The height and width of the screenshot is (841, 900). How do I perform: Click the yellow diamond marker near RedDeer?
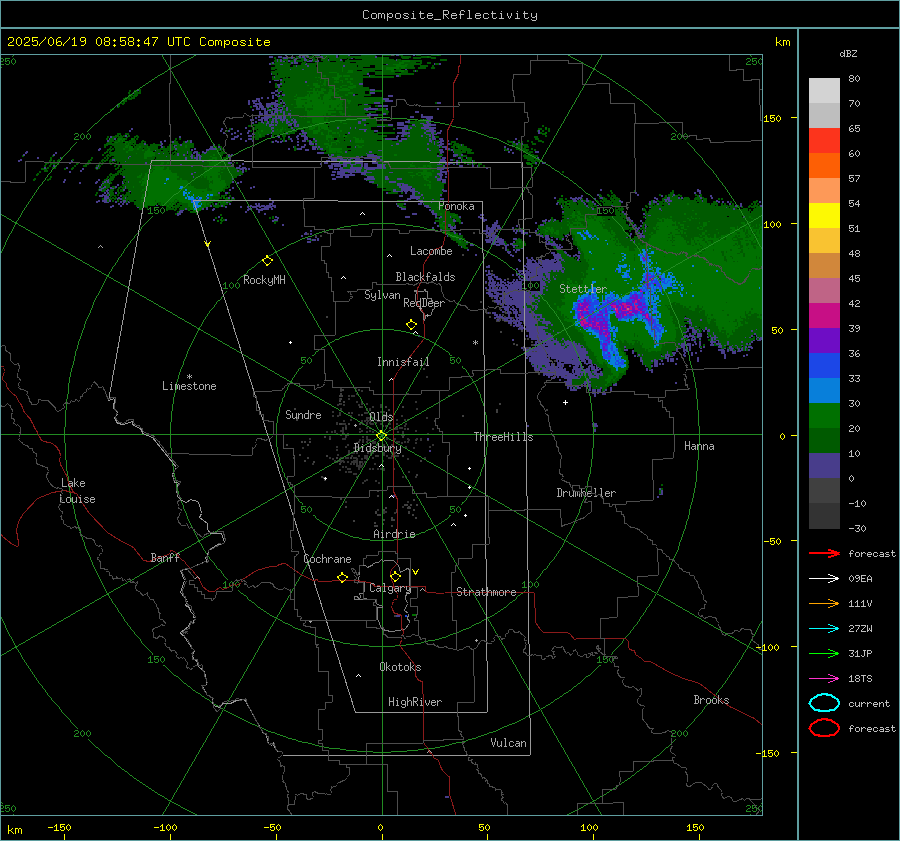[x=411, y=325]
